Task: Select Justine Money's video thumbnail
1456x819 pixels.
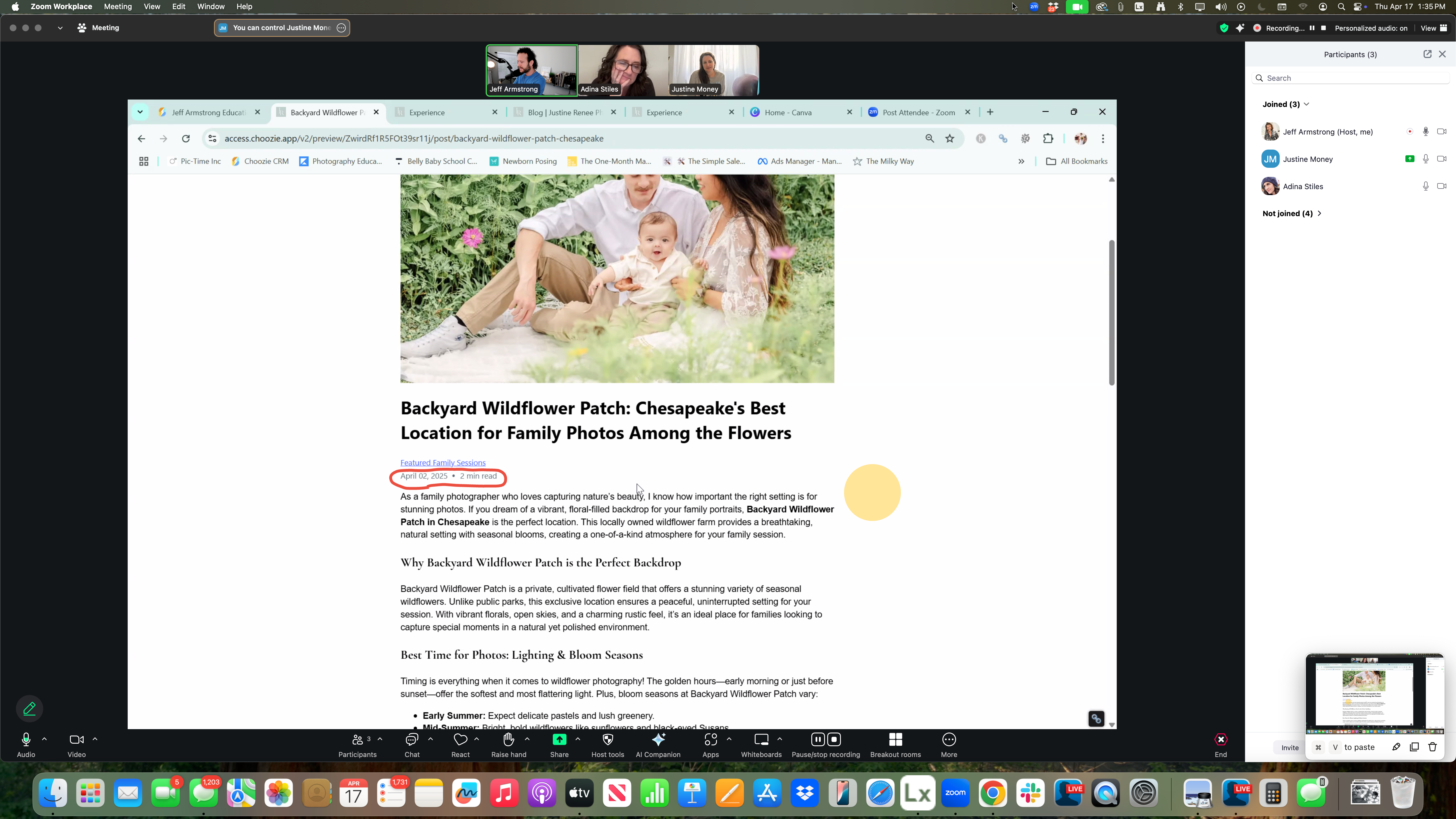Action: click(x=713, y=71)
